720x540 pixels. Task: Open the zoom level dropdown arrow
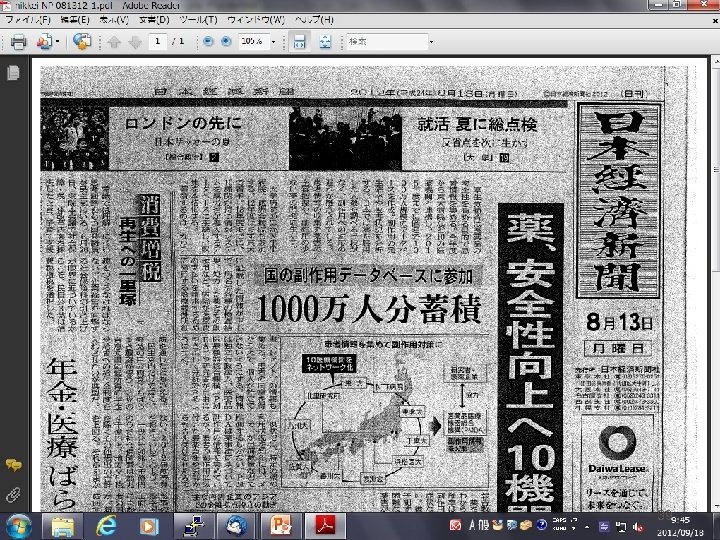point(274,42)
